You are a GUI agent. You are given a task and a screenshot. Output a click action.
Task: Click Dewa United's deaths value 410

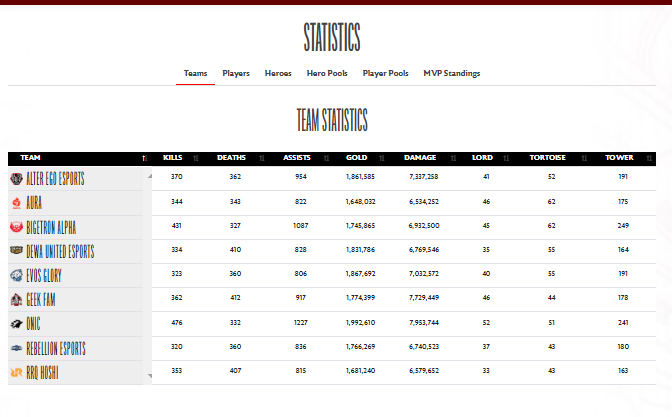pyautogui.click(x=235, y=250)
